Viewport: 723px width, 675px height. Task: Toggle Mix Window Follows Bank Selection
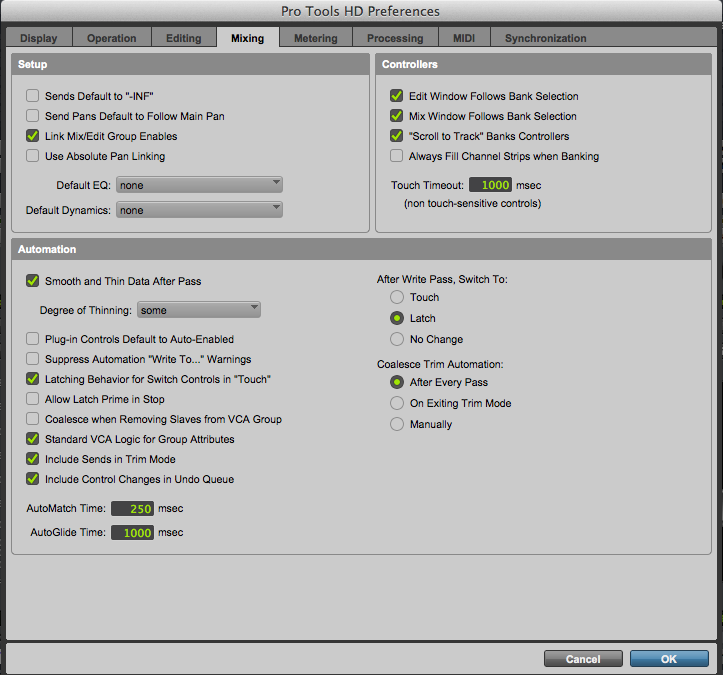[397, 116]
